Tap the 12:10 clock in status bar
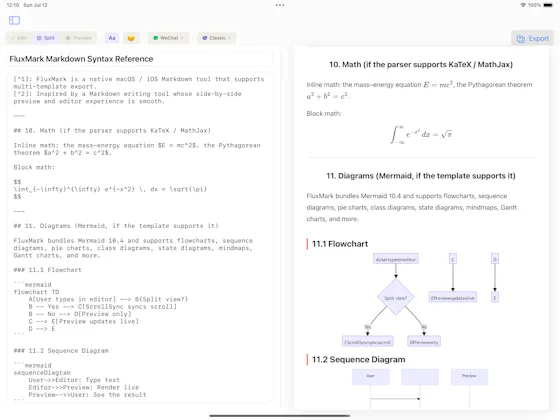The width and height of the screenshot is (560, 420). pyautogui.click(x=13, y=5)
